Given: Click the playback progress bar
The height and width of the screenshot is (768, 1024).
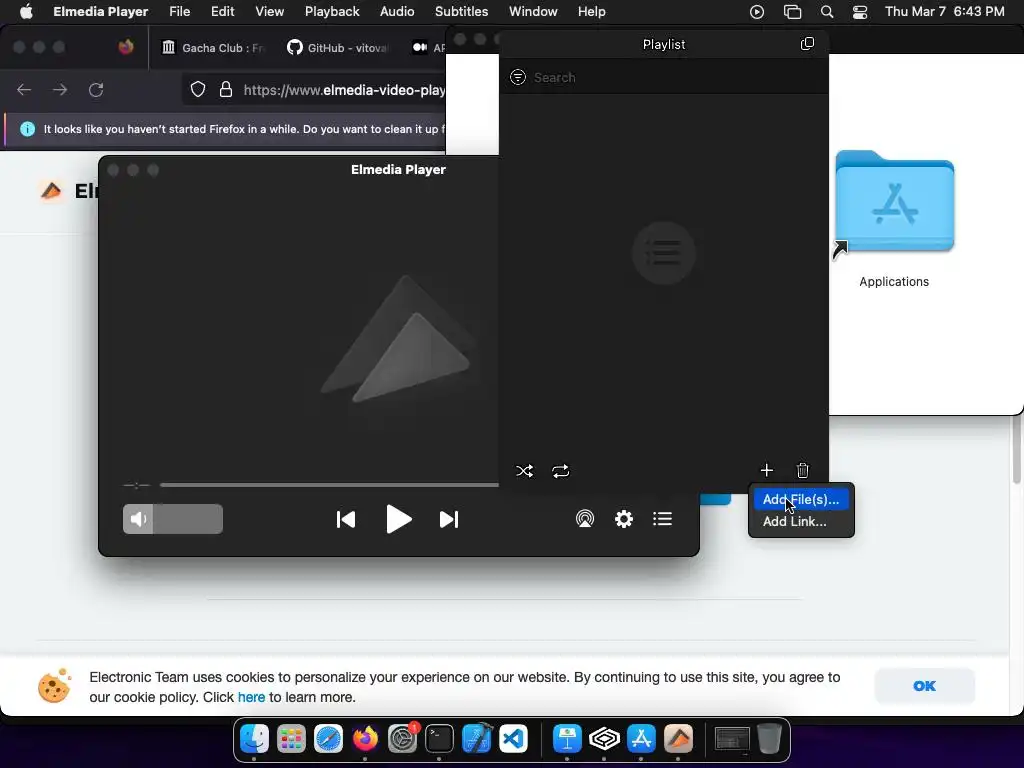Looking at the screenshot, I should pyautogui.click(x=329, y=485).
